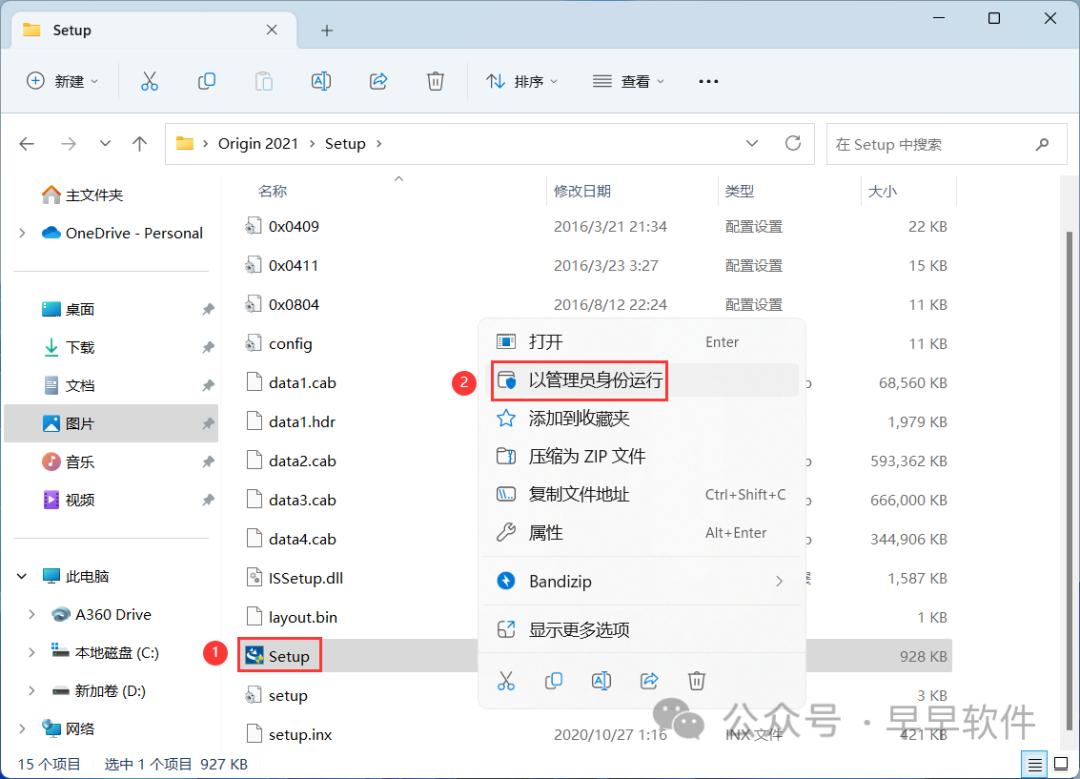Viewport: 1080px width, 779px height.
Task: Share the file with the toolbar share icon
Action: point(378,81)
